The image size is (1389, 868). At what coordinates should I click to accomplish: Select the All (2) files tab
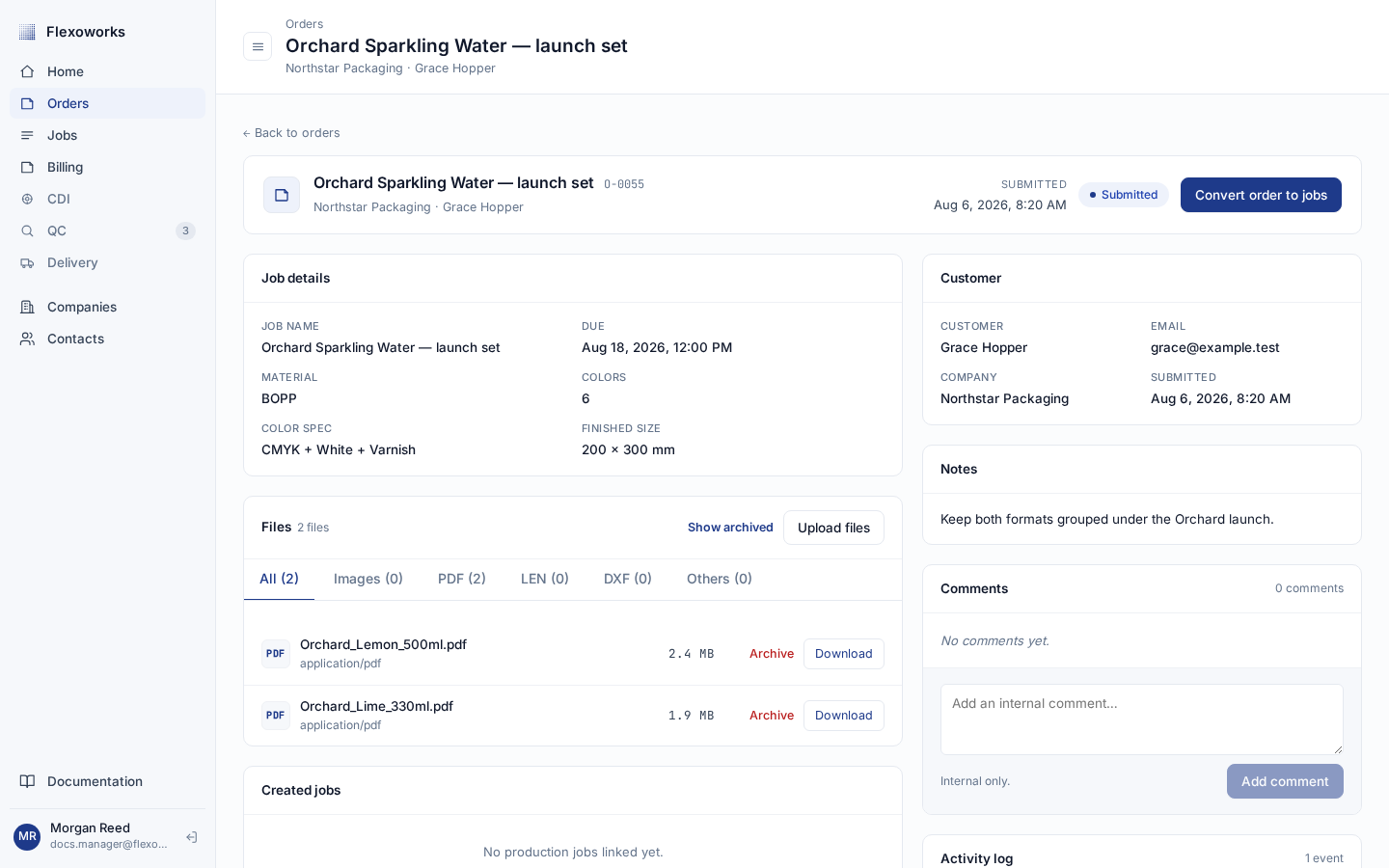pos(279,579)
